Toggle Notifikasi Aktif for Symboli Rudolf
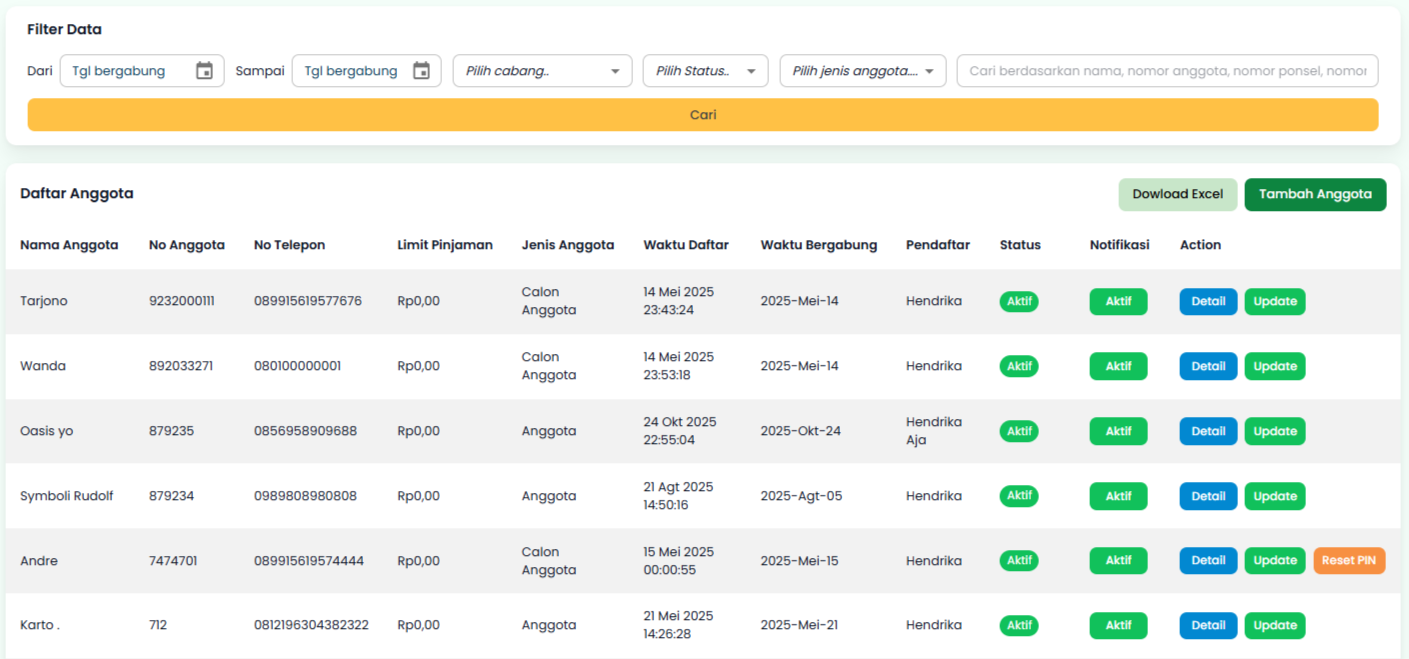This screenshot has width=1409, height=659. (x=1118, y=496)
